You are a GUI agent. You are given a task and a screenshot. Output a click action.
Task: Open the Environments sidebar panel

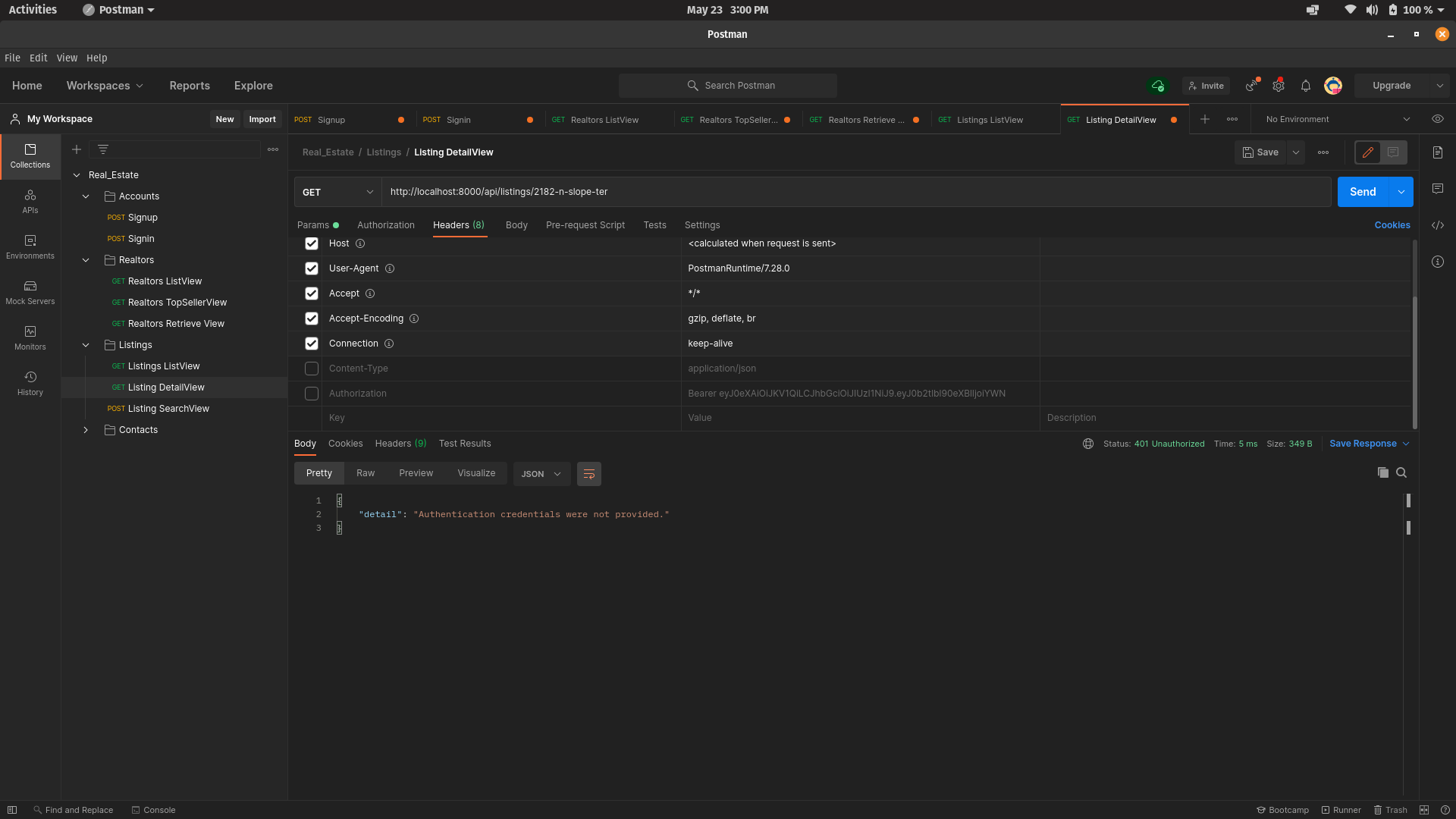click(x=30, y=246)
